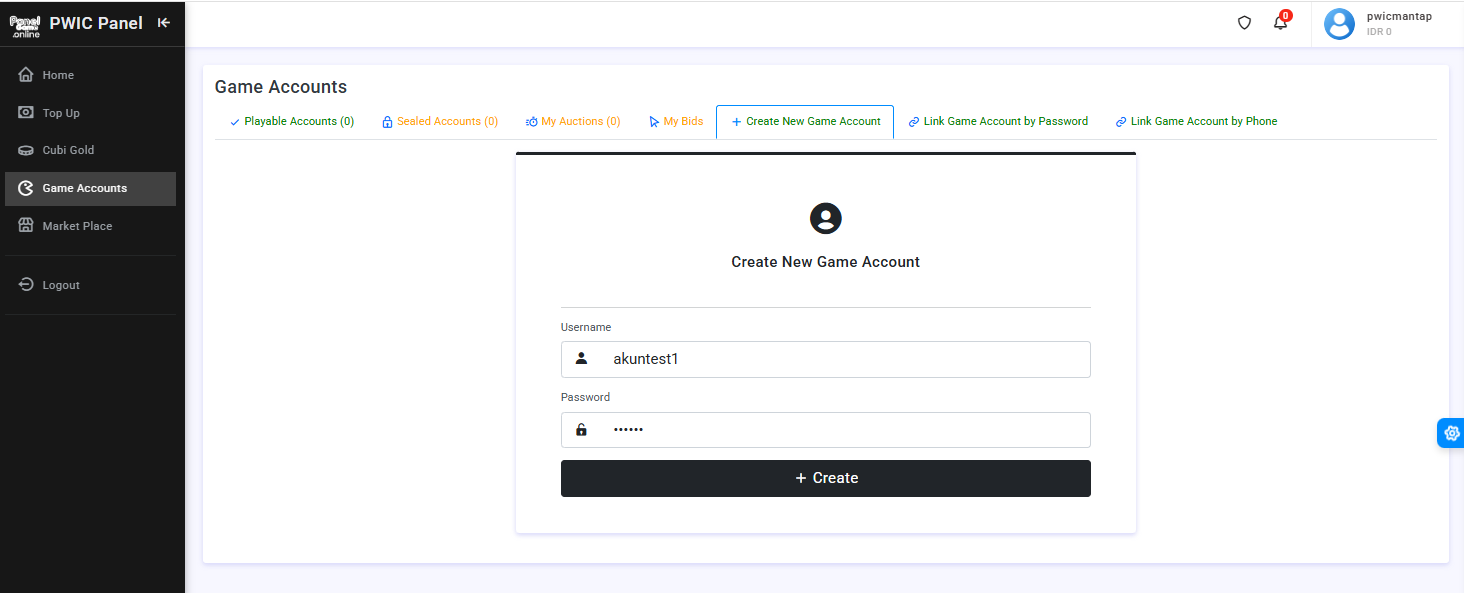View the My Auctions tab
The width and height of the screenshot is (1464, 593).
573,121
